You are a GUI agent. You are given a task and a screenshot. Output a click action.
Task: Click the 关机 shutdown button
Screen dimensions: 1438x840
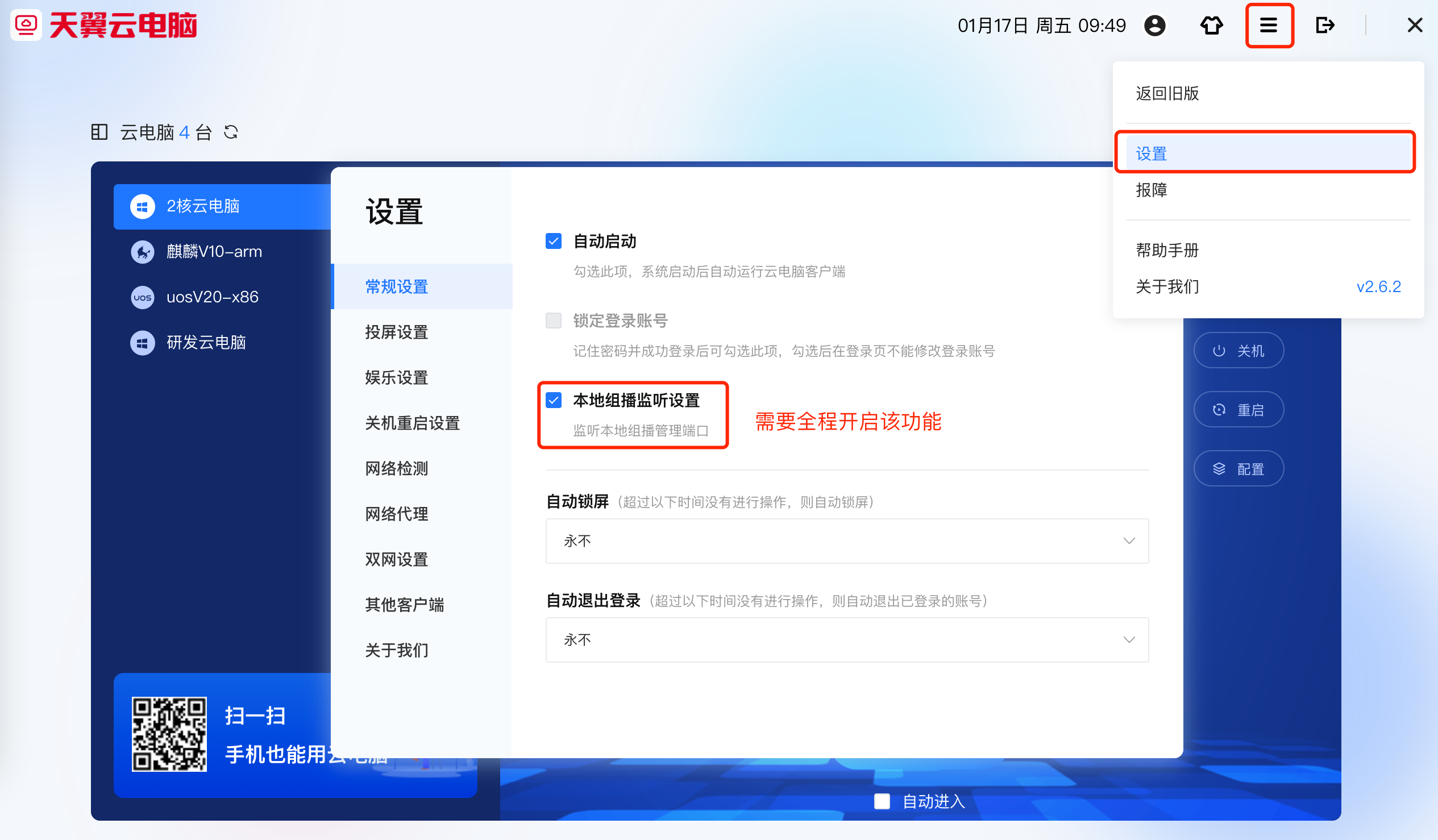click(1239, 351)
